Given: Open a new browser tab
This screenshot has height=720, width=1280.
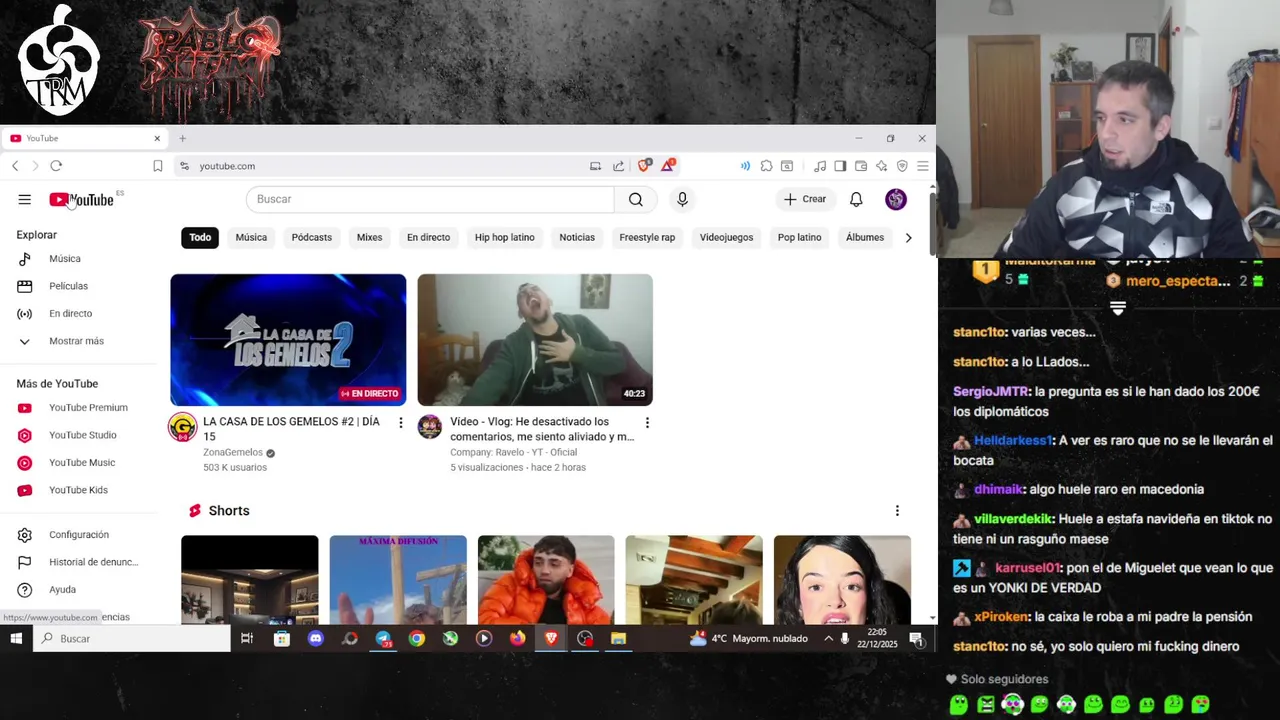Looking at the screenshot, I should click(182, 138).
